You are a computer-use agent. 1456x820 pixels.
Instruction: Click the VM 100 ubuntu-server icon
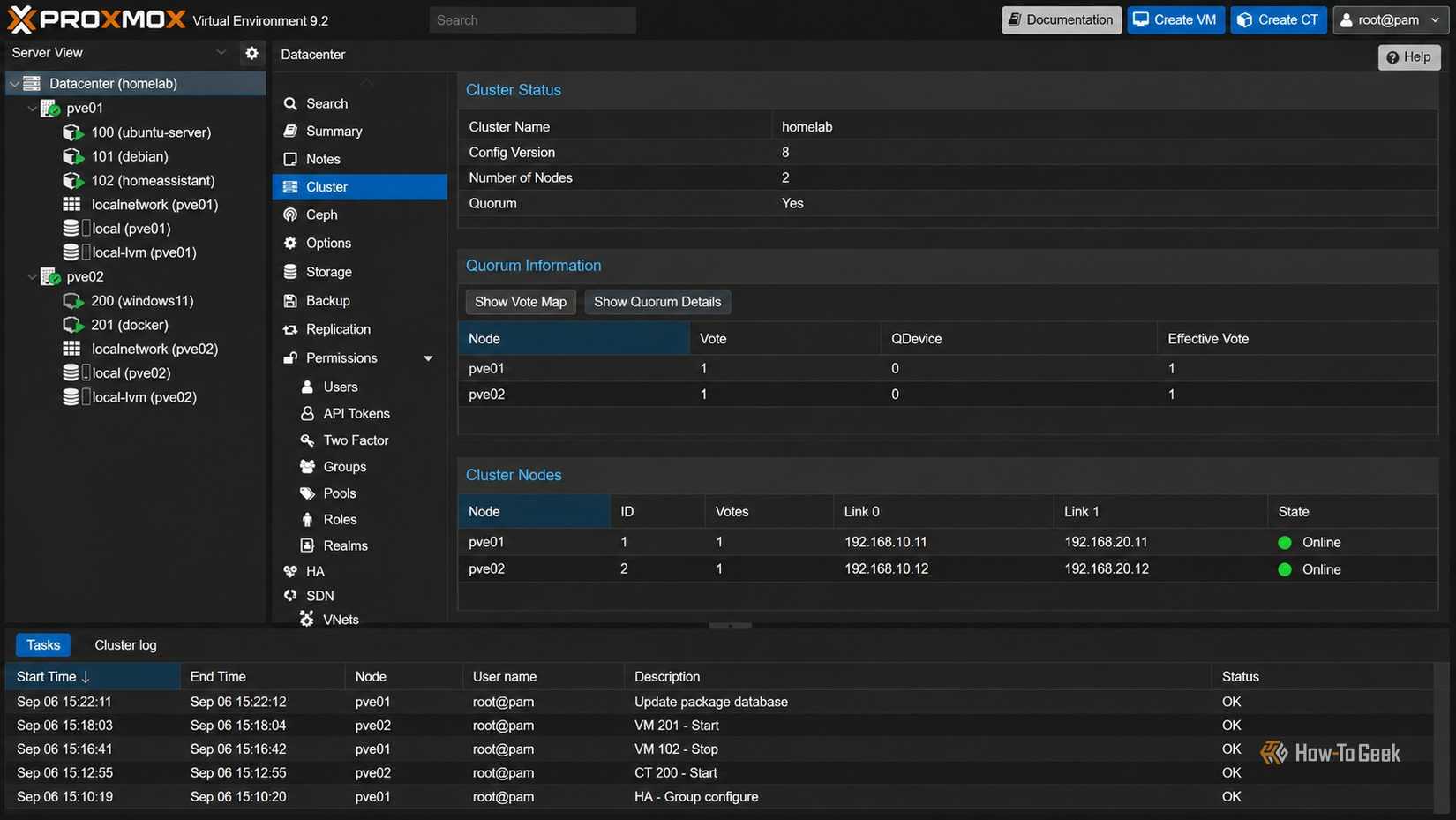(72, 132)
